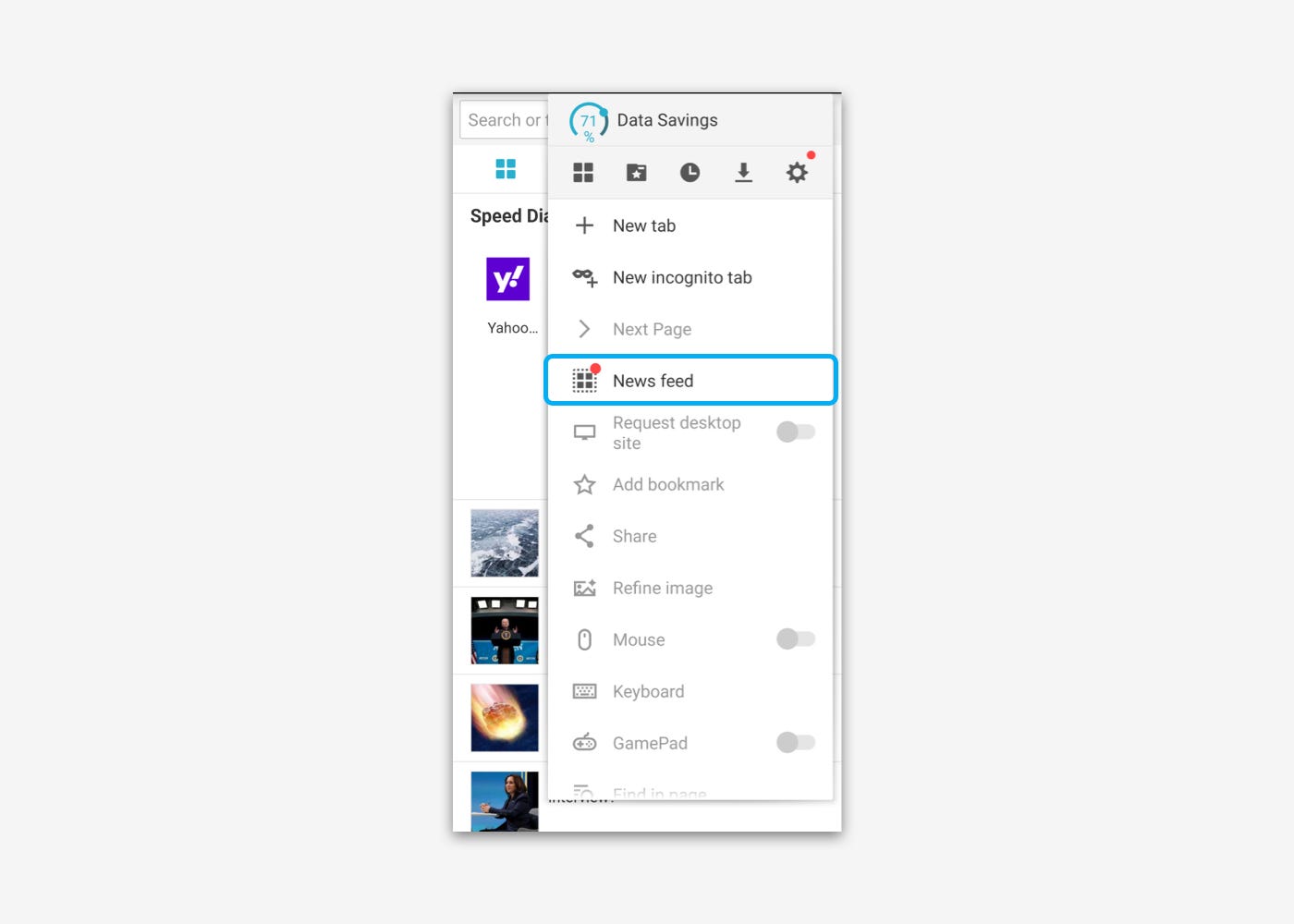The width and height of the screenshot is (1294, 924).
Task: Choose the Next Page menu entry
Action: point(690,329)
